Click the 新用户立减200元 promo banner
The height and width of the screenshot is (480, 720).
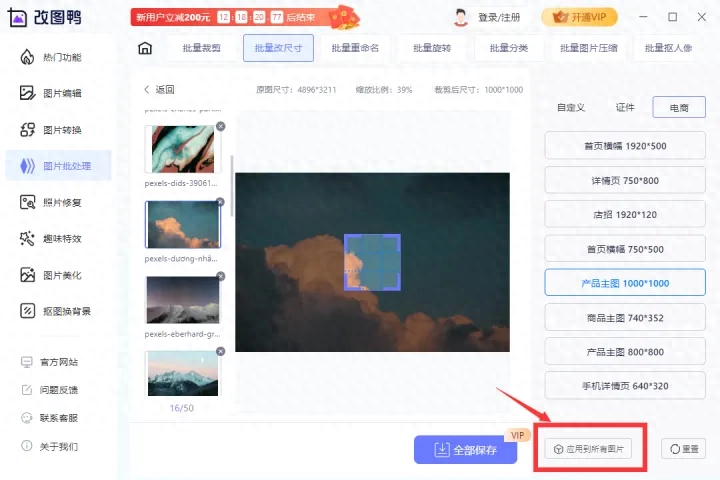click(x=245, y=17)
